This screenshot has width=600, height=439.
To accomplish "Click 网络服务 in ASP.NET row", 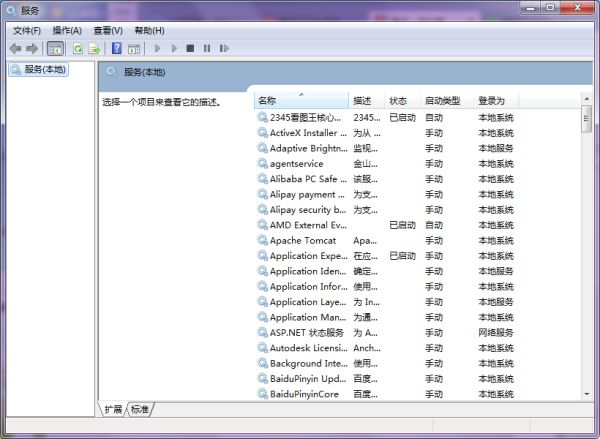I will coord(496,333).
